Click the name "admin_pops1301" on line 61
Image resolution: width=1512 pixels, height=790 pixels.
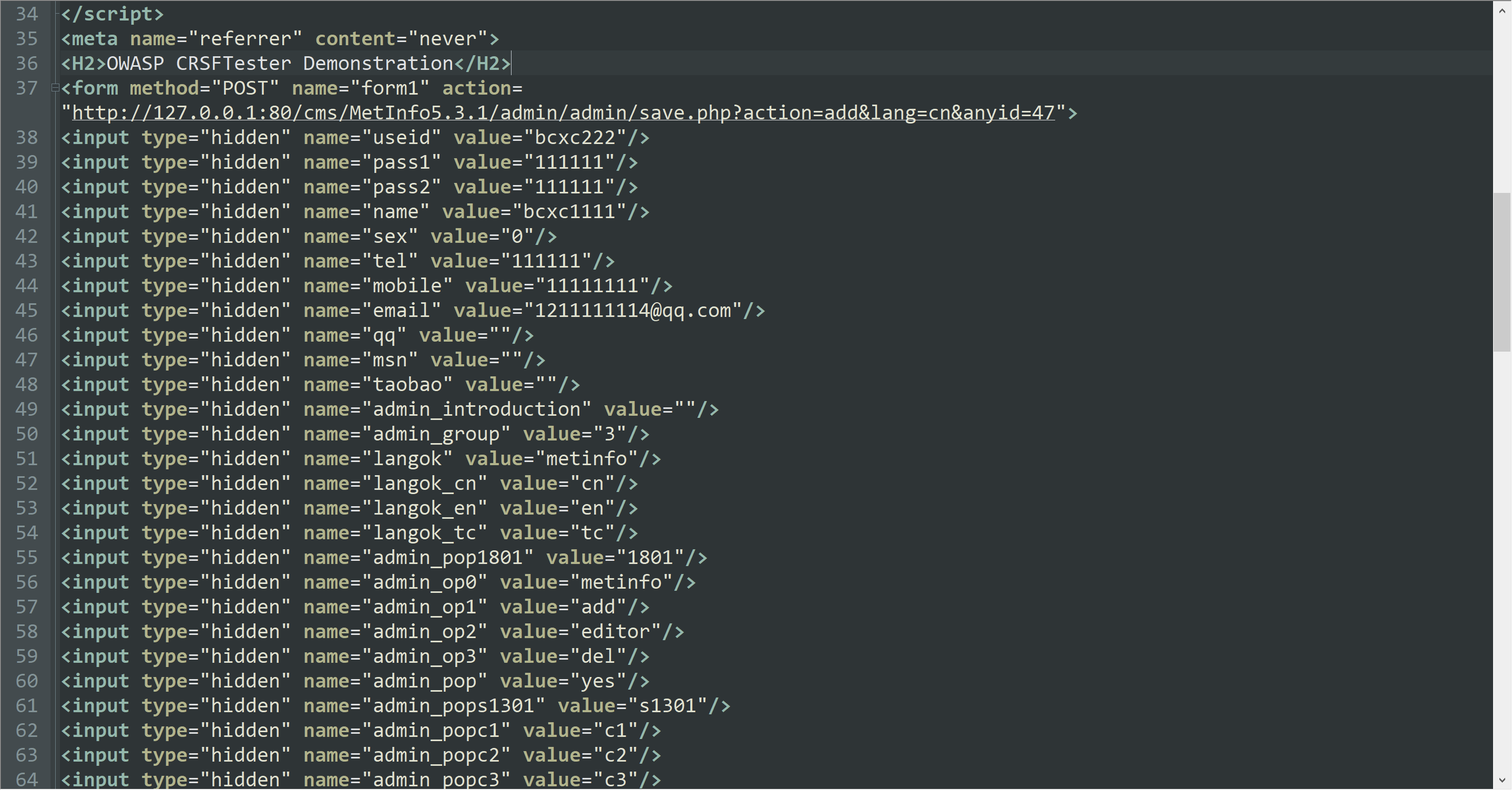[x=453, y=705]
